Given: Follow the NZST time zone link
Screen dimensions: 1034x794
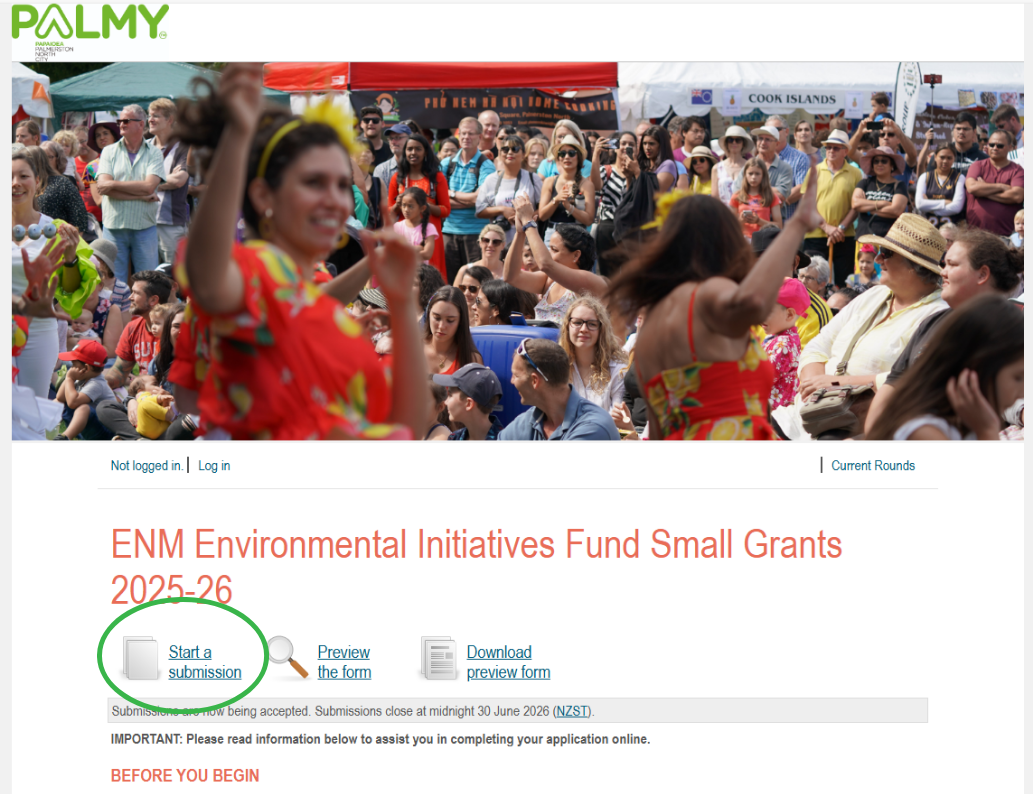Looking at the screenshot, I should pos(572,711).
